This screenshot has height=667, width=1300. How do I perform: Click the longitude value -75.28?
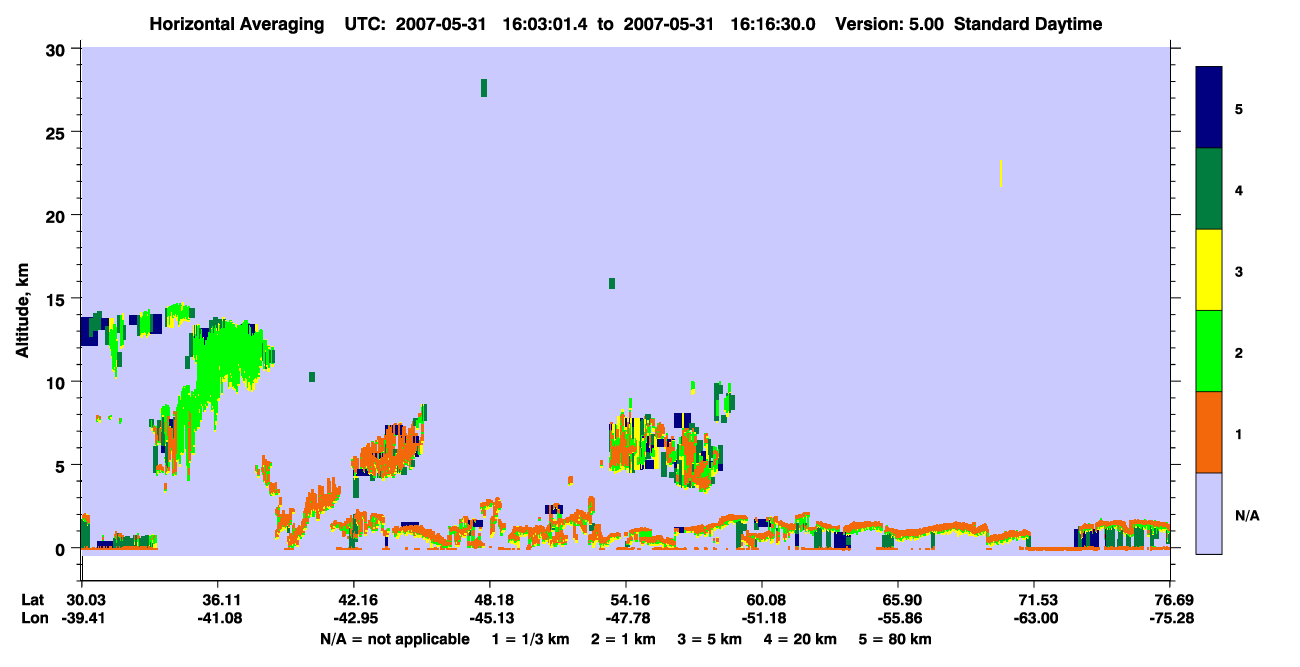[1170, 618]
